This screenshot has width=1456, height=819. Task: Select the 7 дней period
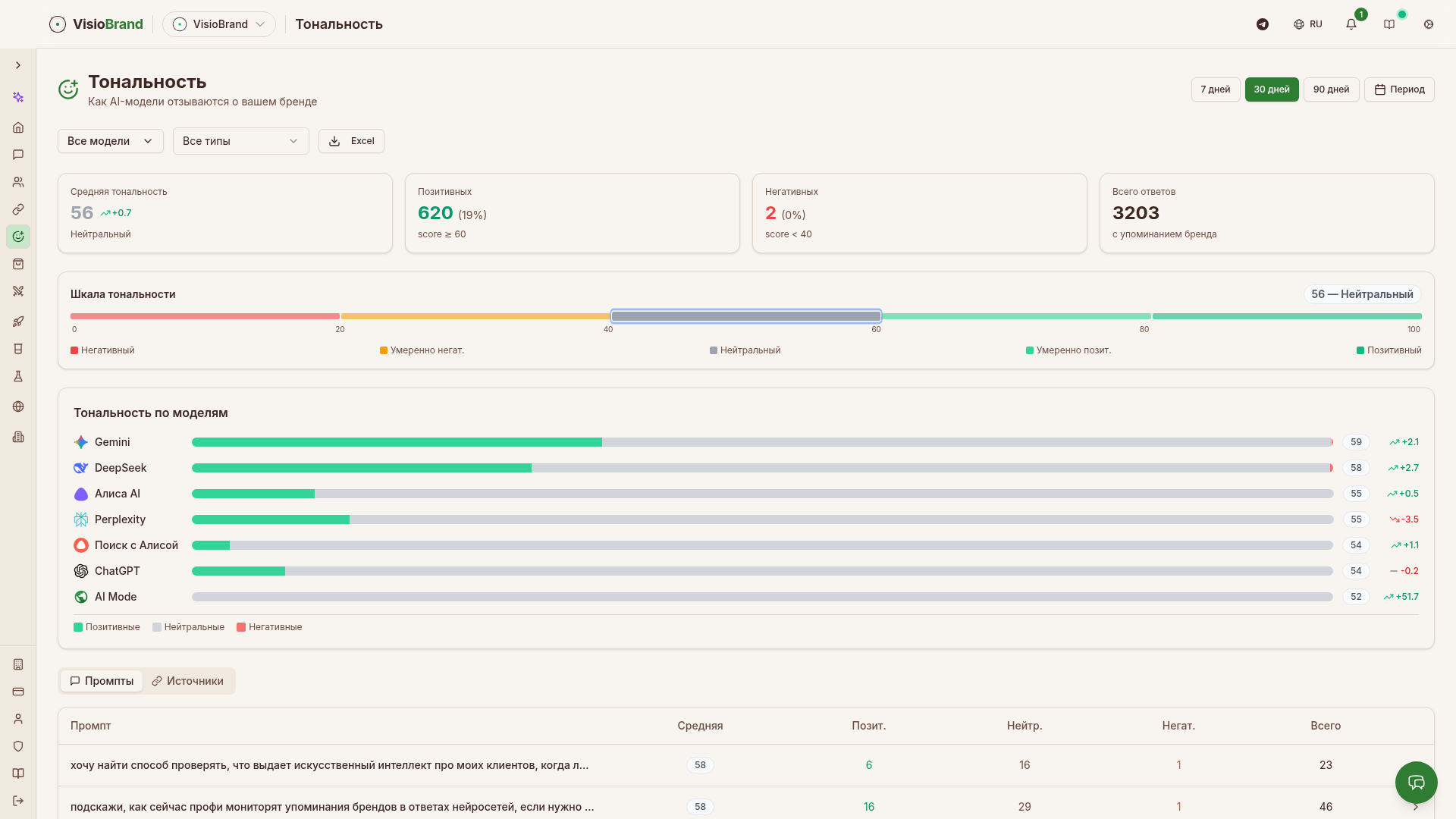tap(1215, 89)
